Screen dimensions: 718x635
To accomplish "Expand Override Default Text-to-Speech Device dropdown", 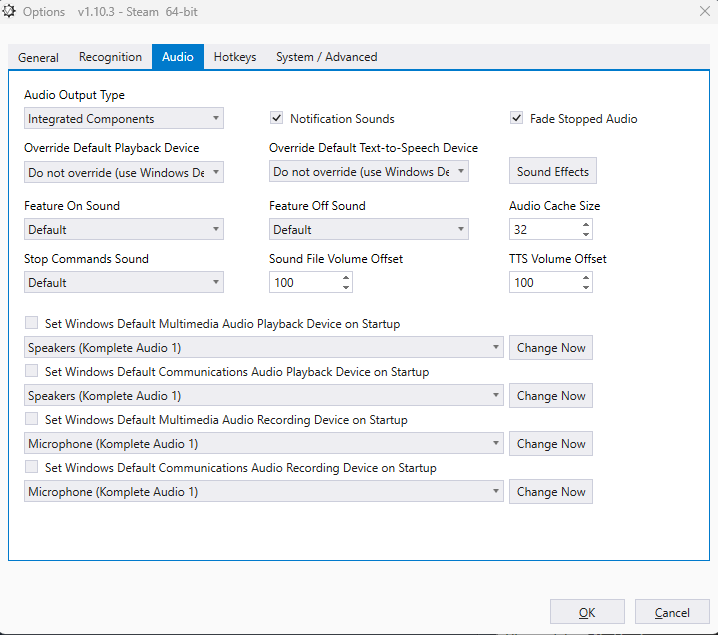I will (x=369, y=172).
